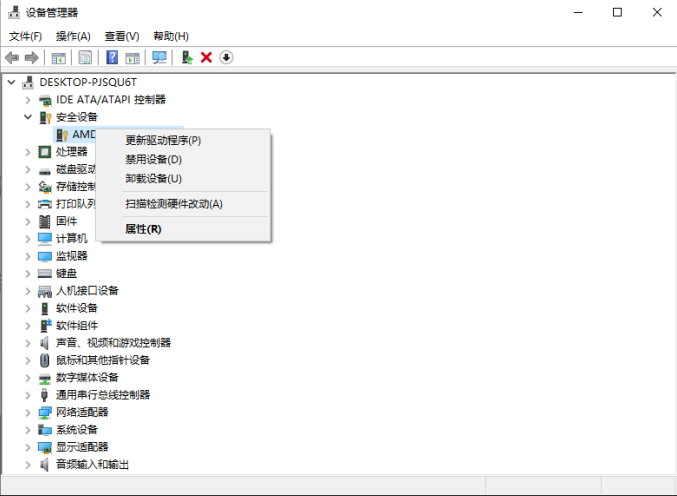Click the 鼠标和其他指针设备 mouse icon
The width and height of the screenshot is (677, 496).
click(x=44, y=360)
